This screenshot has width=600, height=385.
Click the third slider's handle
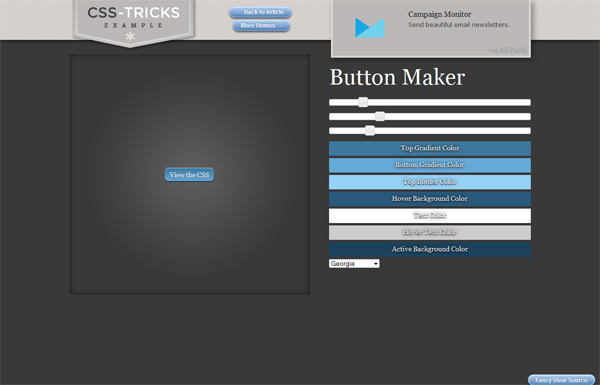point(370,131)
